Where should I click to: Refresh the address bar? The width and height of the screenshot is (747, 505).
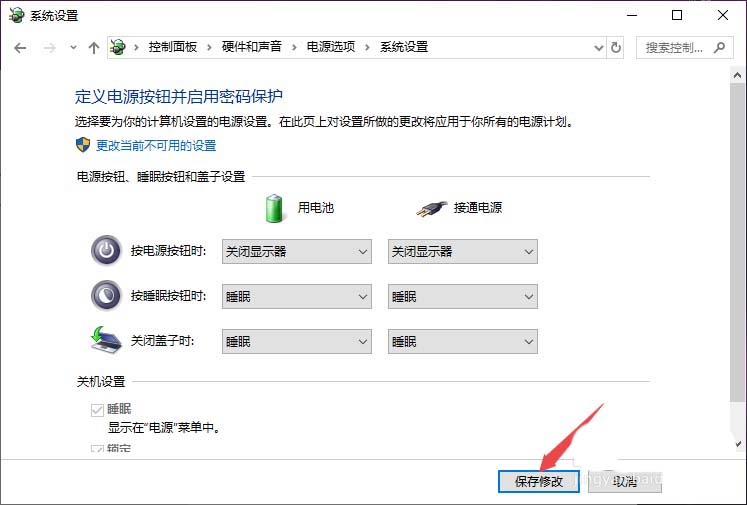click(616, 48)
